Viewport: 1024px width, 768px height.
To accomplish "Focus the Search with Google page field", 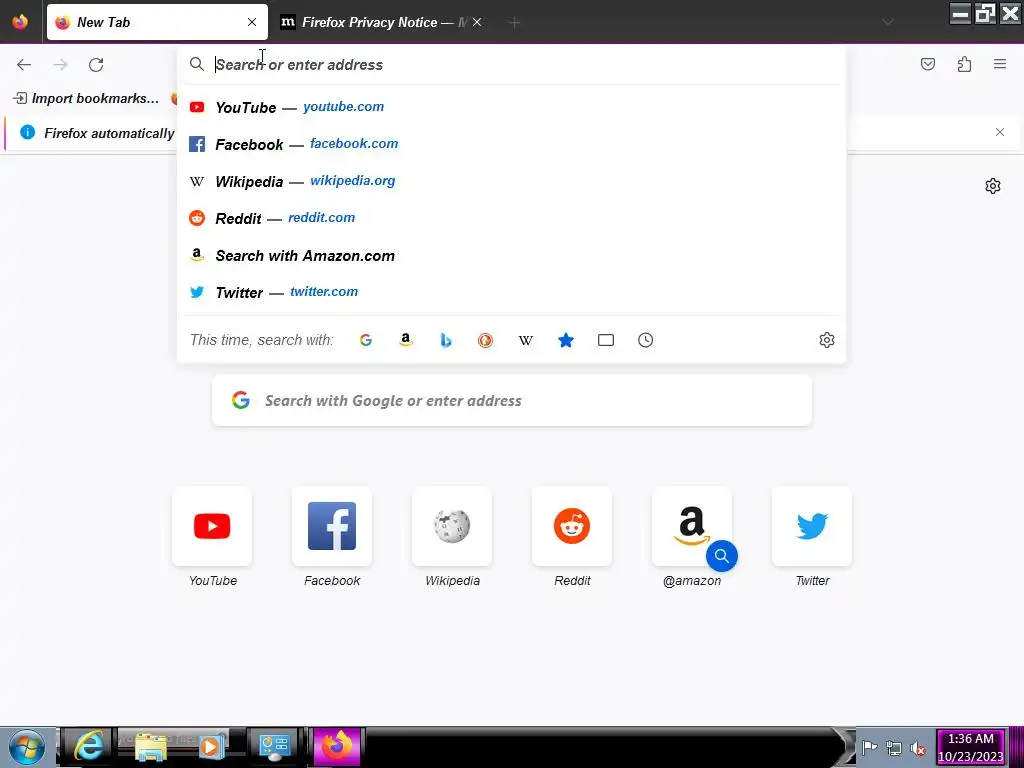I will tap(511, 400).
